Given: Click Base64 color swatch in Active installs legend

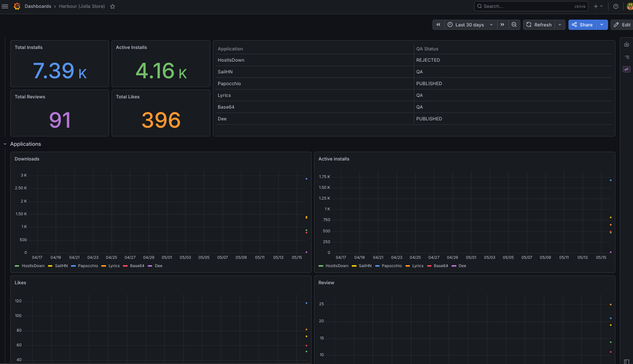Looking at the screenshot, I should click(x=429, y=266).
